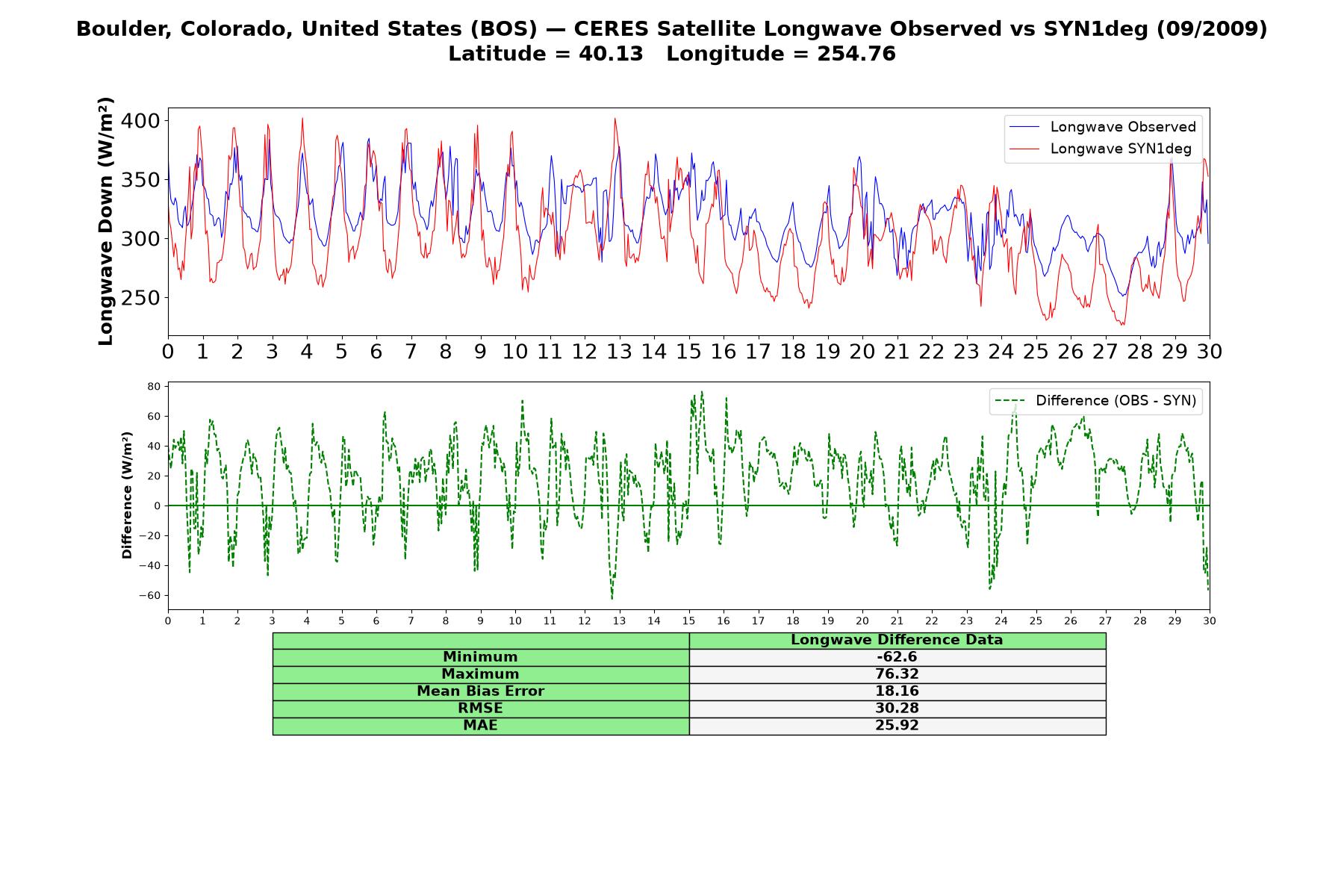The image size is (1344, 896).
Task: Click the blue line sample in legend
Action: pos(1024,127)
